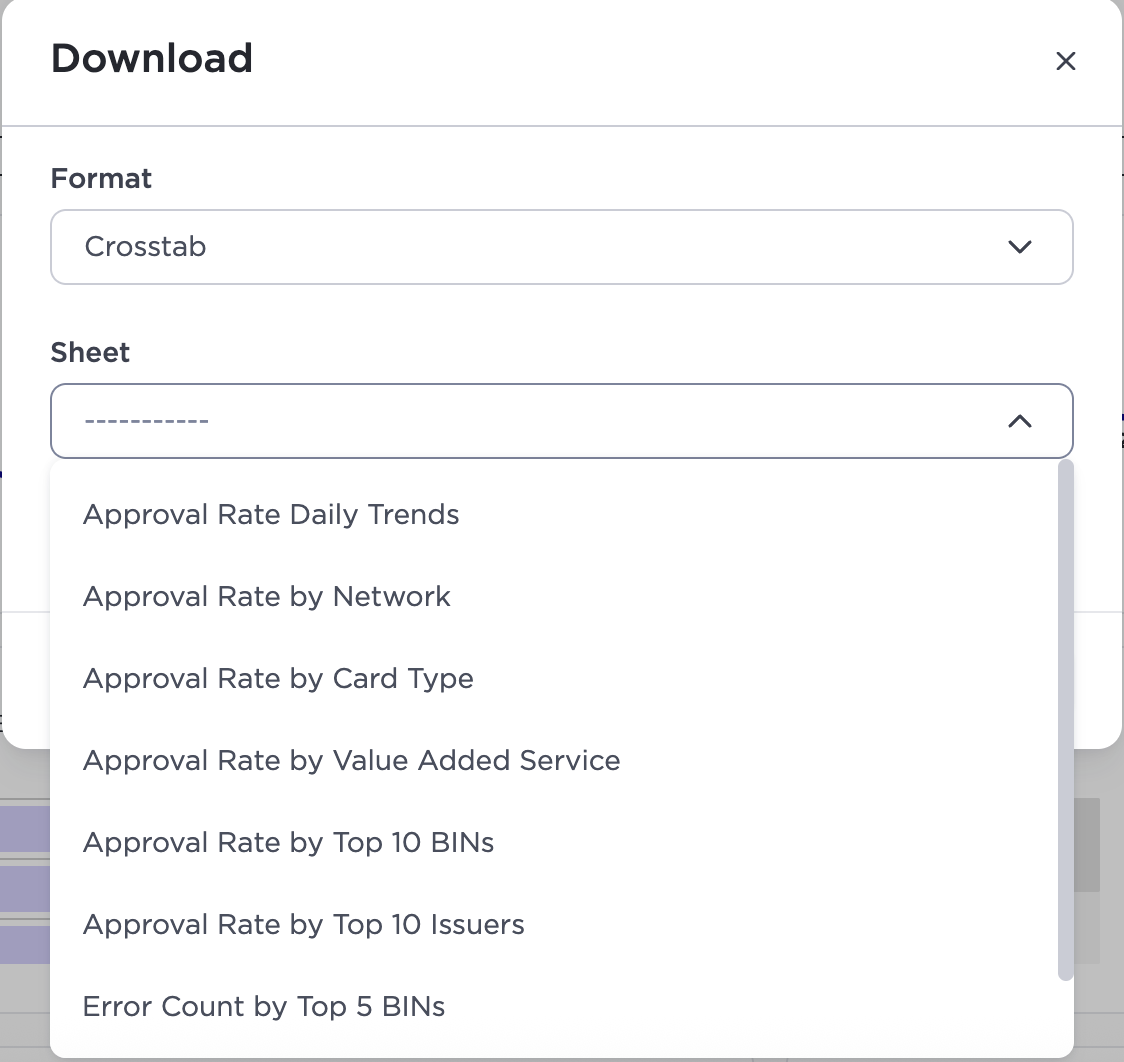This screenshot has width=1124, height=1062.
Task: Click the Download dialog title
Action: pos(152,59)
